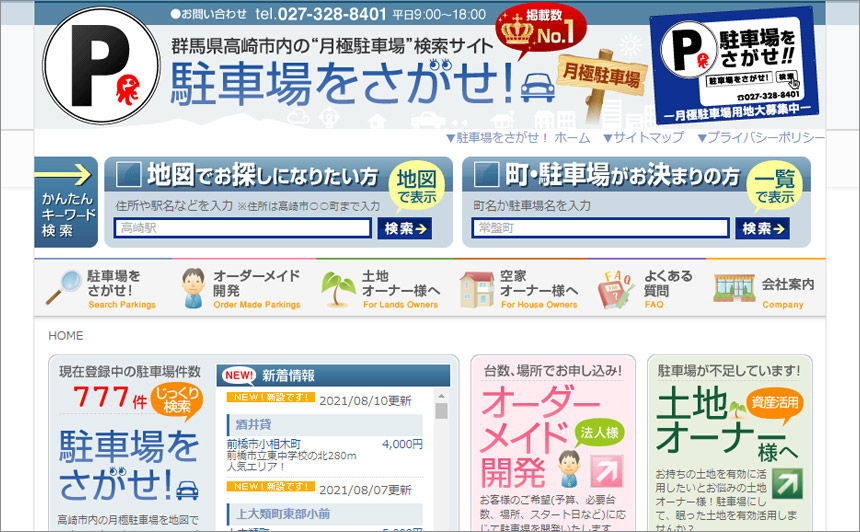The image size is (860, 532).
Task: Click the company storefront icon
Action: pyautogui.click(x=734, y=288)
